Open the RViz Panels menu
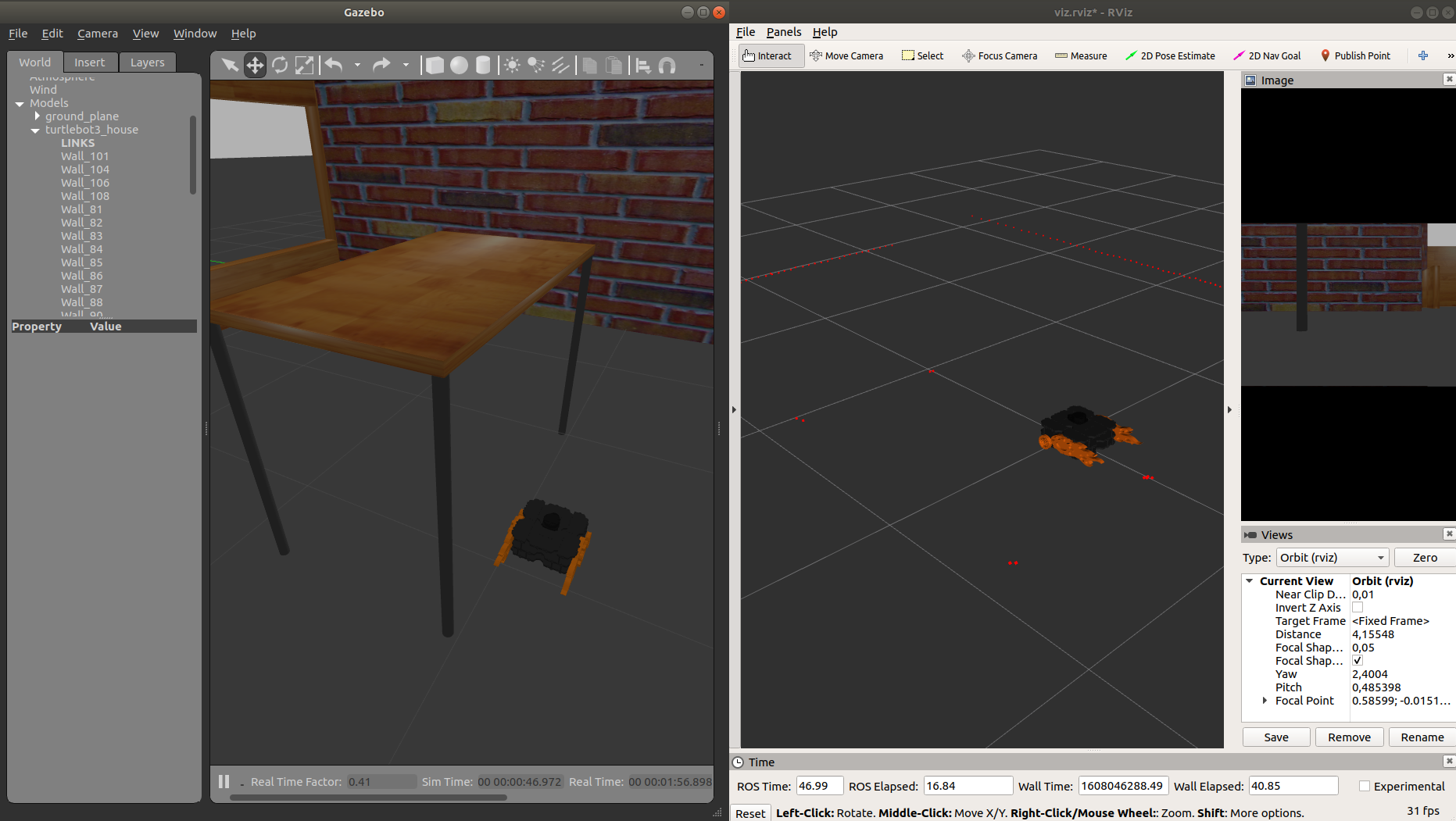This screenshot has height=821, width=1456. click(x=784, y=32)
